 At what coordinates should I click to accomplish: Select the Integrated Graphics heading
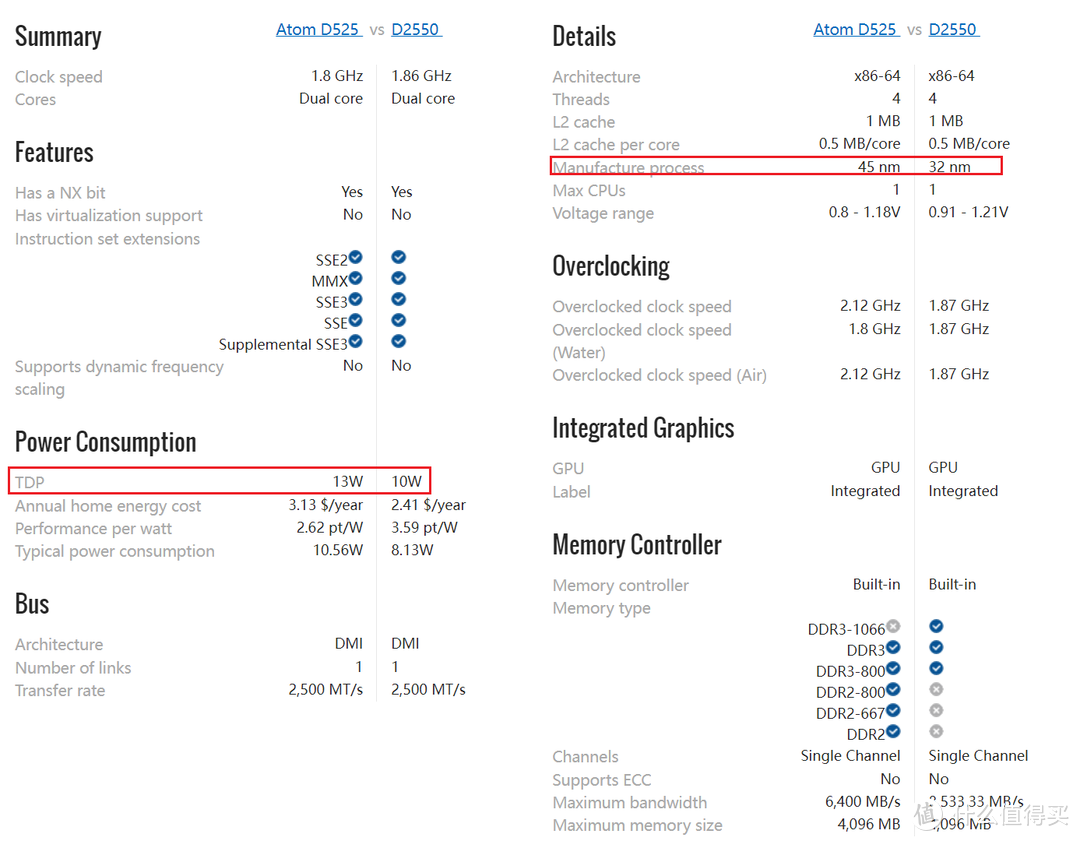(643, 428)
